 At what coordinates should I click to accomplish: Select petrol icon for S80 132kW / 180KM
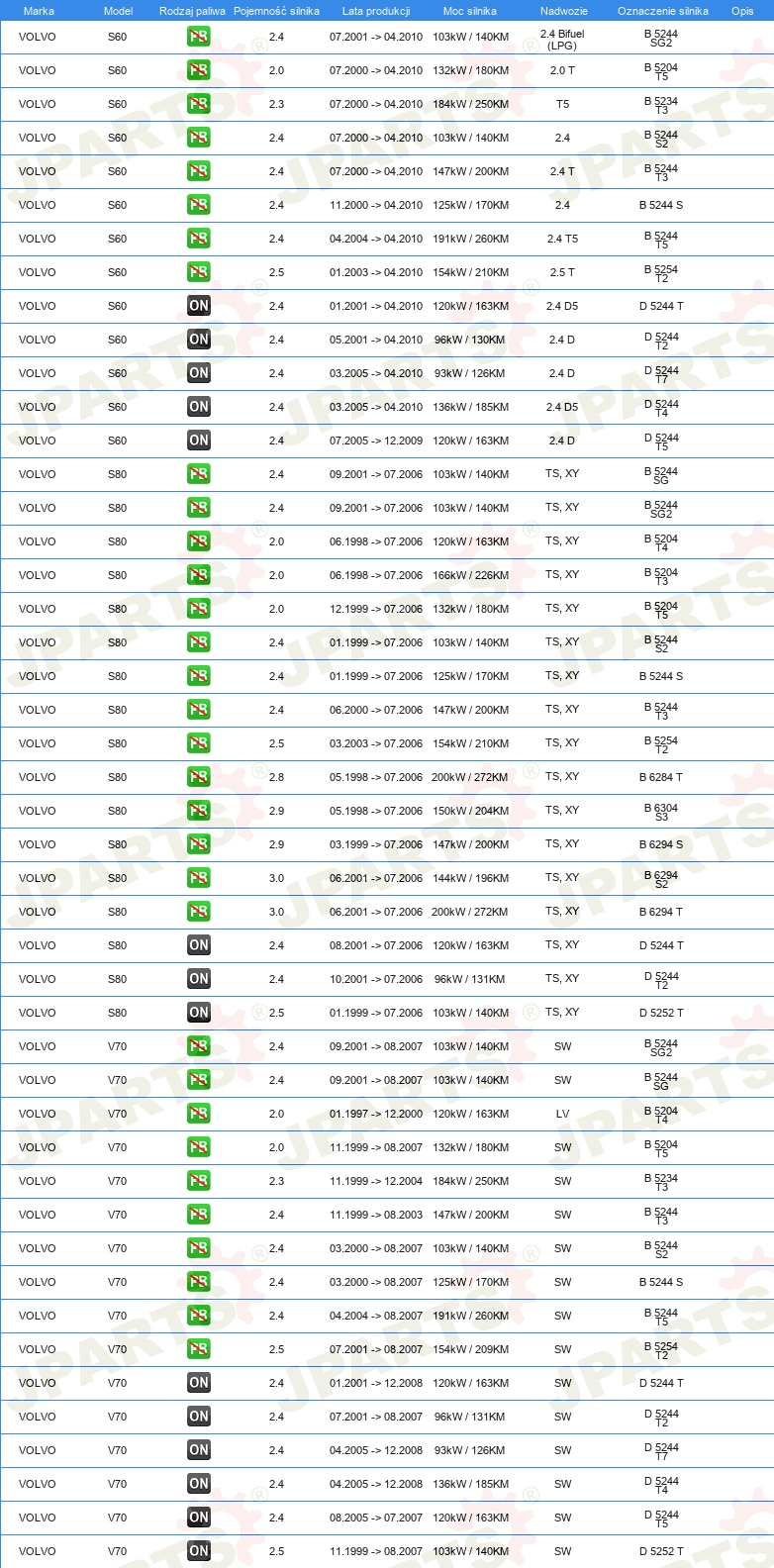[199, 609]
